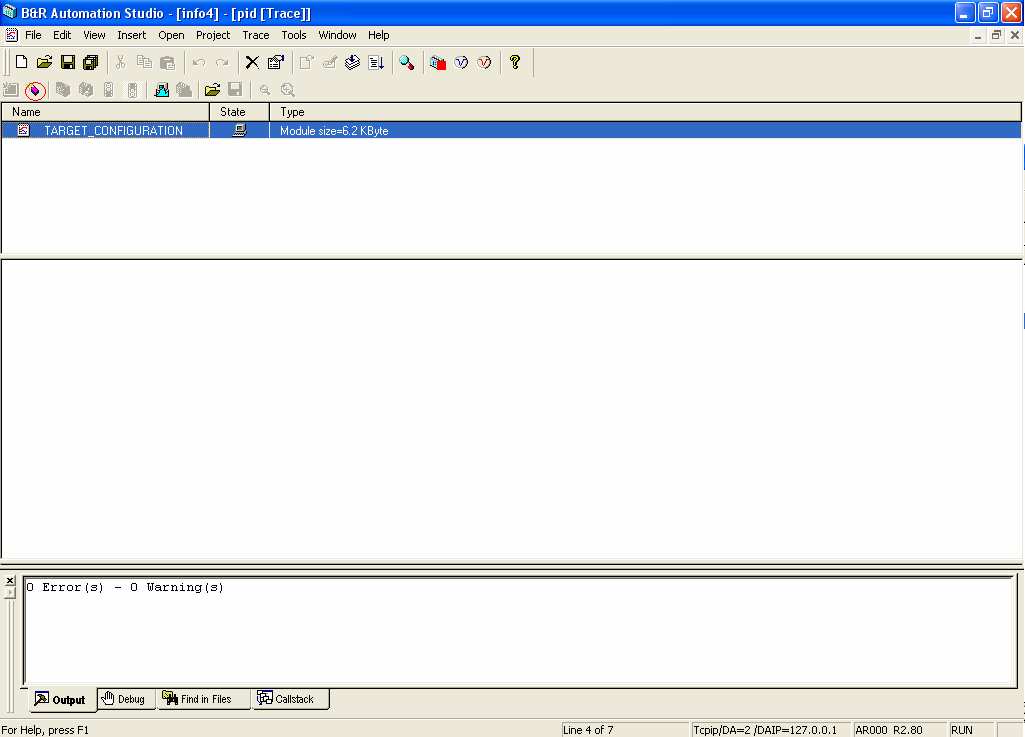Viewport: 1025px width, 737px height.
Task: Click the Cut scissors icon
Action: click(x=120, y=62)
